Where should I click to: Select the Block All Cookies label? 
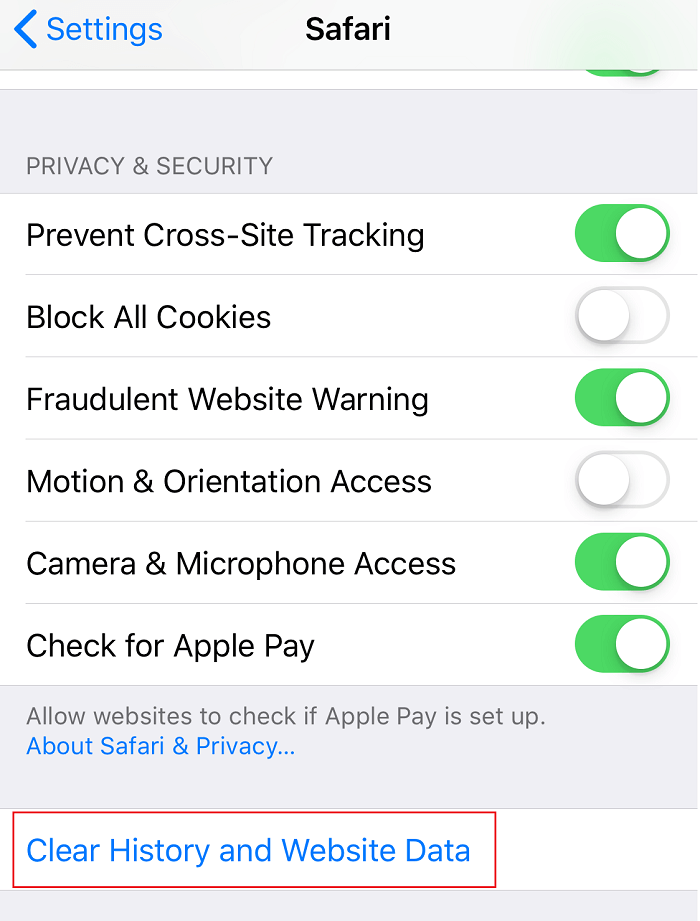(x=149, y=317)
